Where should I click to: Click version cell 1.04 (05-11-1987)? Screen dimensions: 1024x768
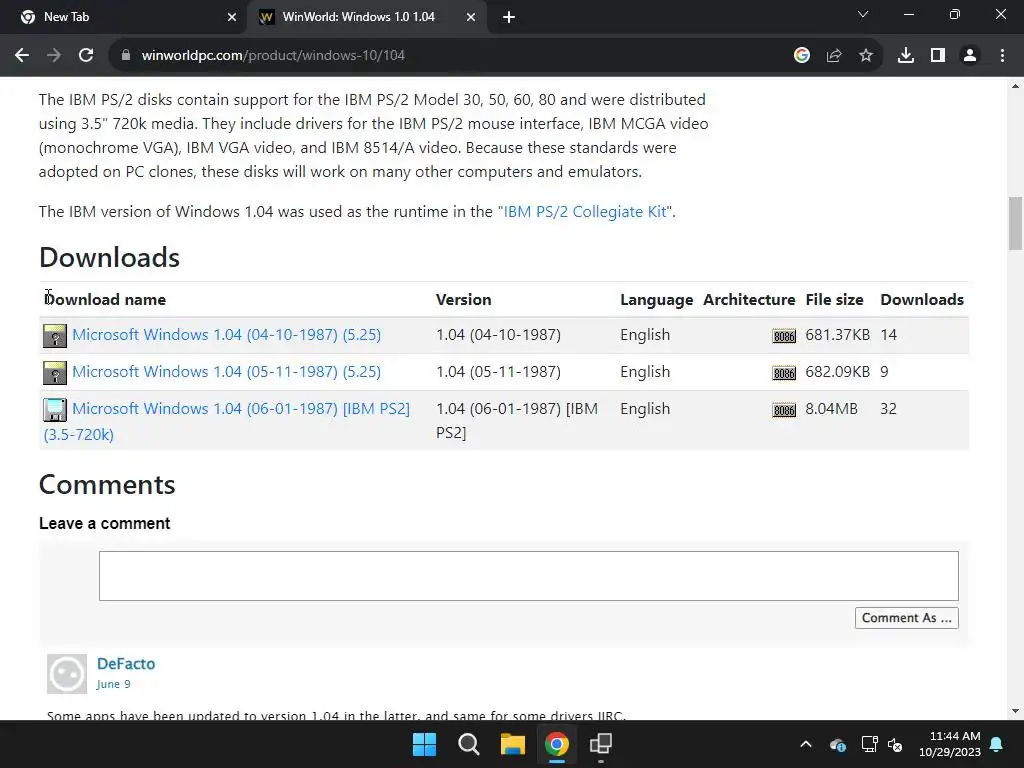coord(498,372)
